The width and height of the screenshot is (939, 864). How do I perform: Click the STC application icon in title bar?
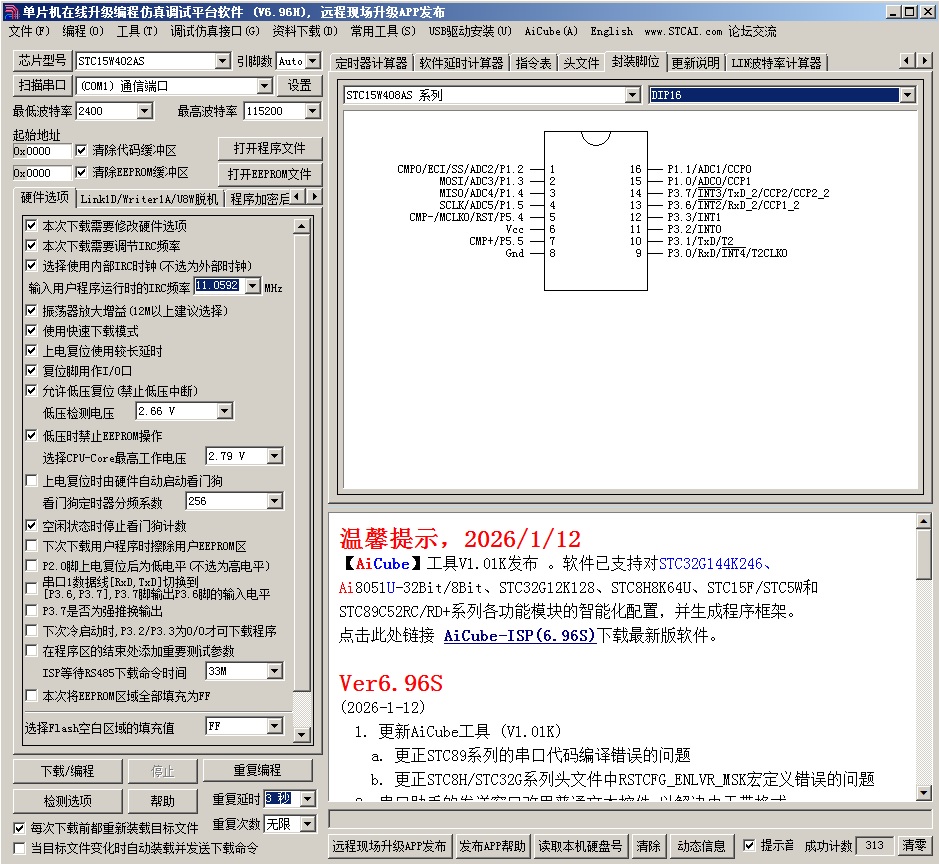(x=11, y=11)
